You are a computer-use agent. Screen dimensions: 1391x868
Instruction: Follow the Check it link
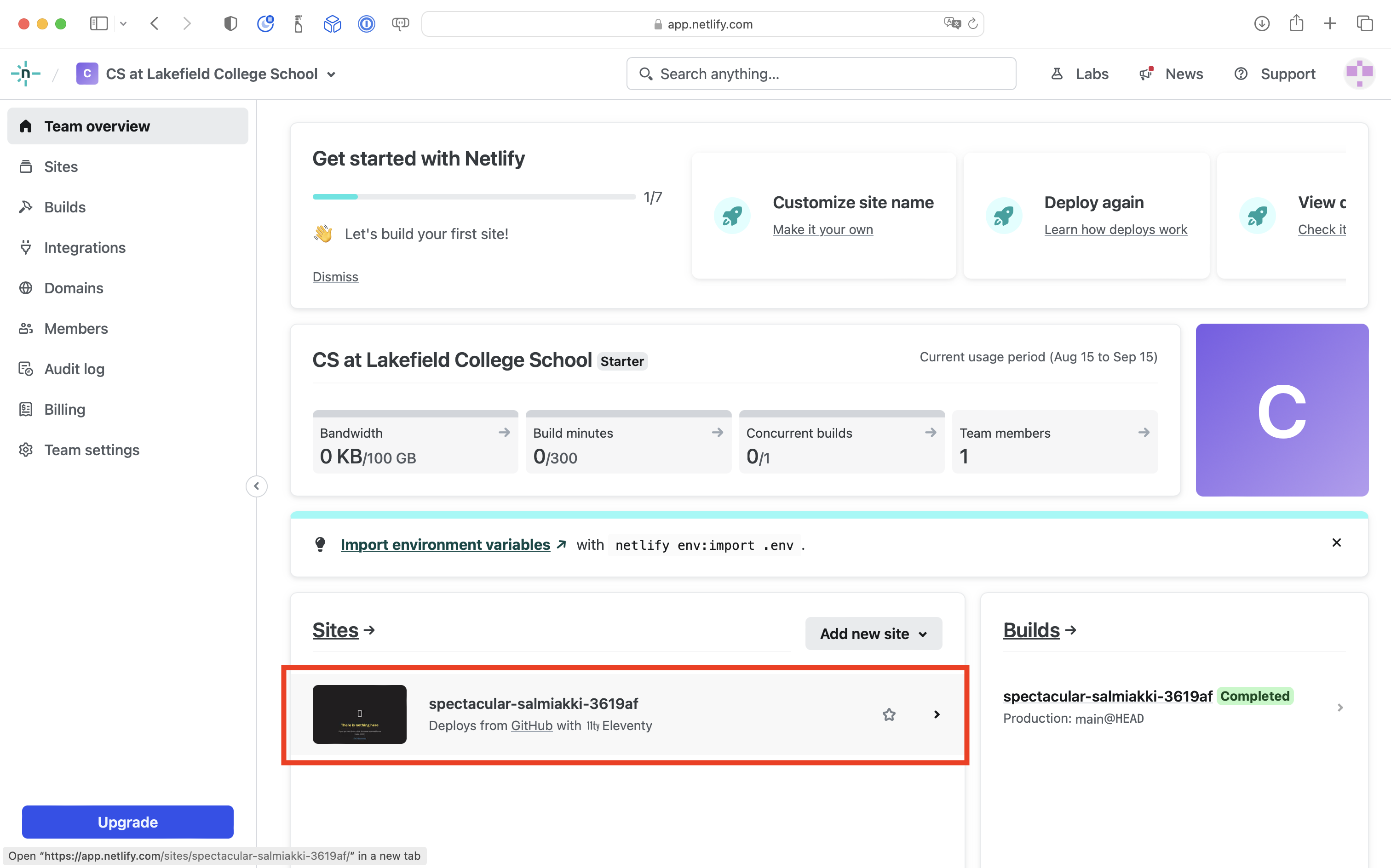tap(1322, 229)
